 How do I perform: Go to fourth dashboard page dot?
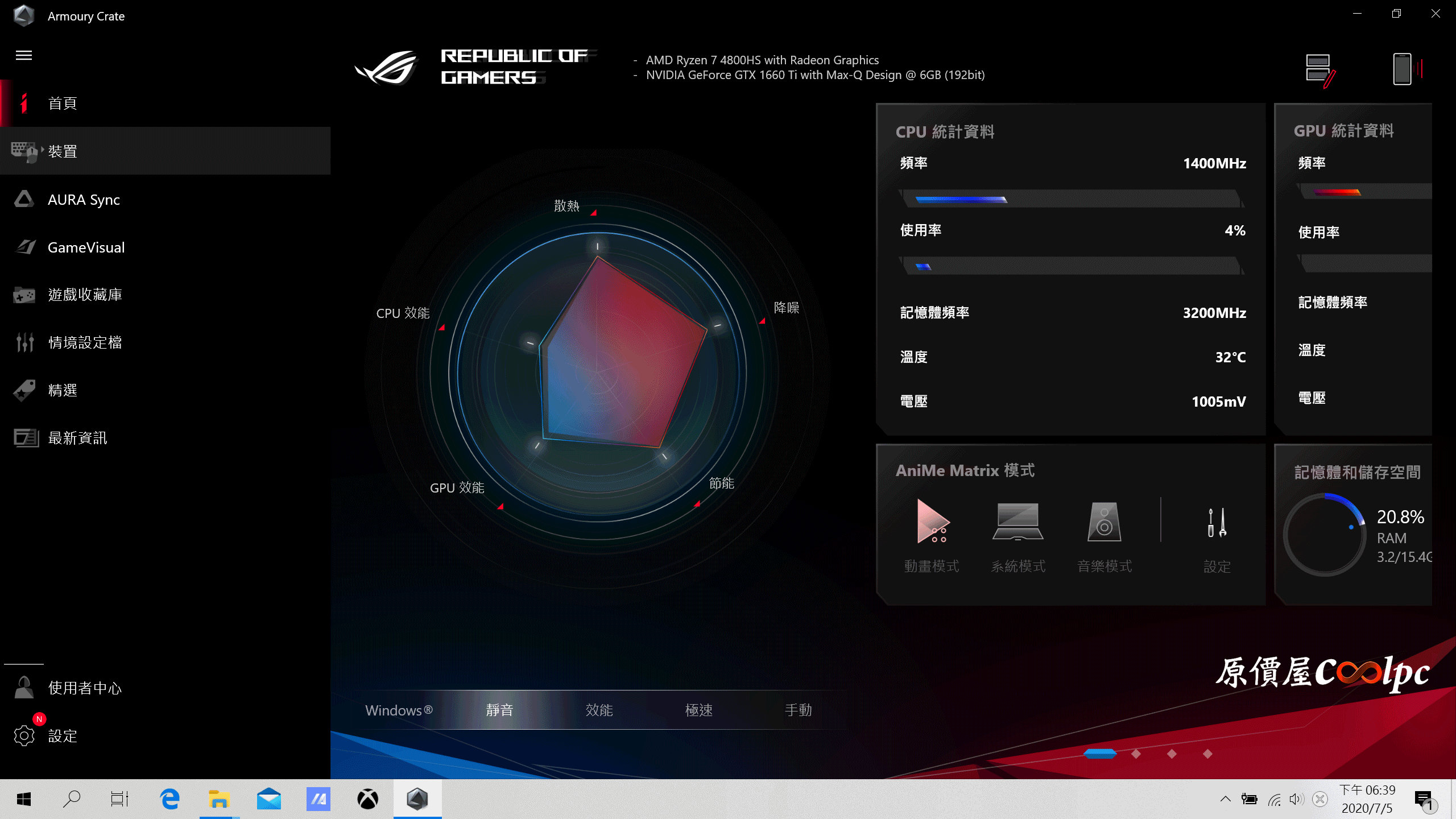tap(1207, 754)
